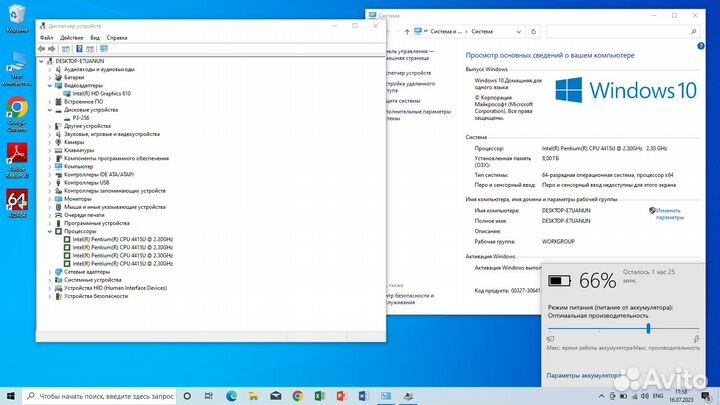Click the Scan for hardware changes monitor icon
Image resolution: width=720 pixels, height=405 pixels.
point(104,49)
